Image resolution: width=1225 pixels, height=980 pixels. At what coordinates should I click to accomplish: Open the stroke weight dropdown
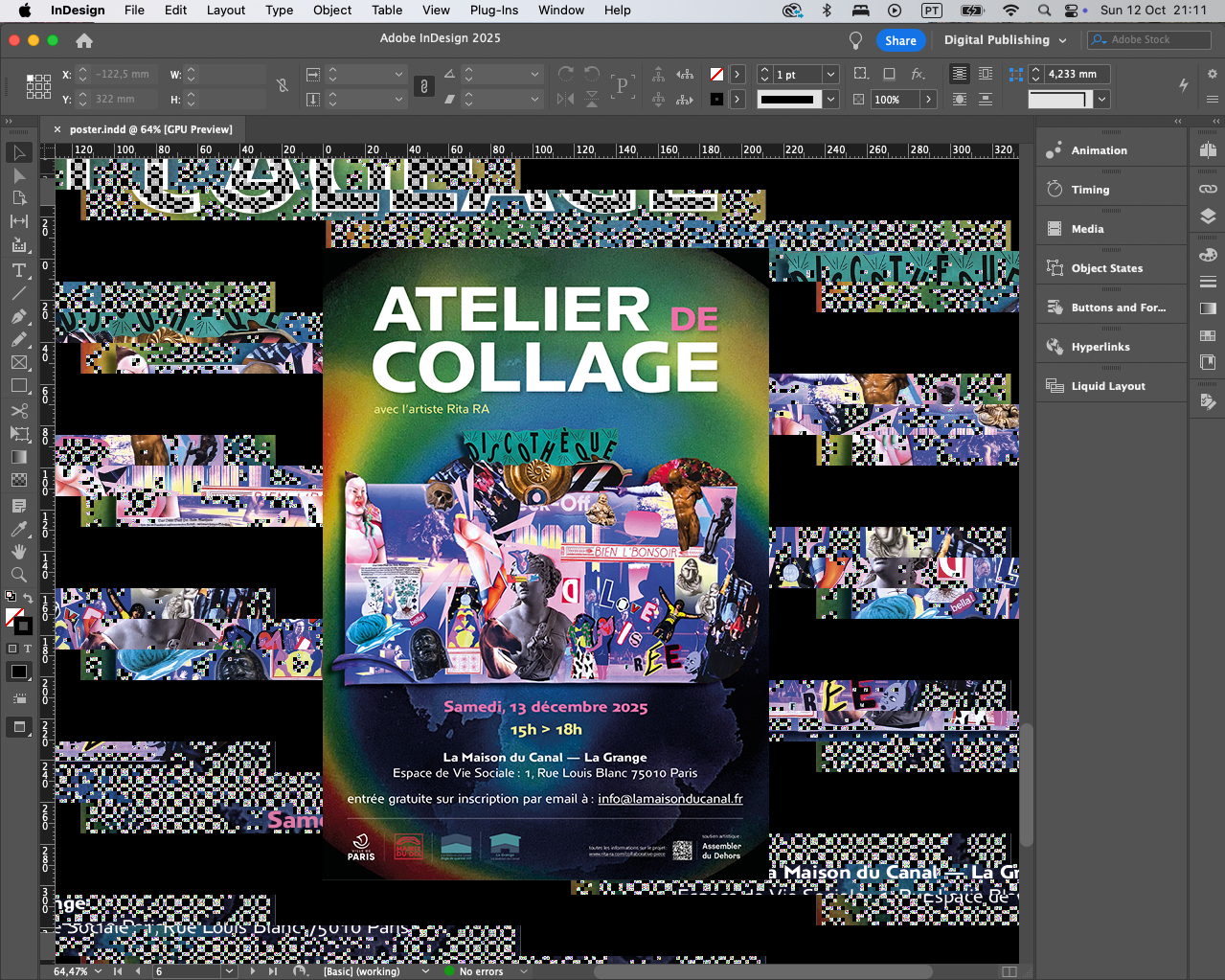pyautogui.click(x=830, y=75)
